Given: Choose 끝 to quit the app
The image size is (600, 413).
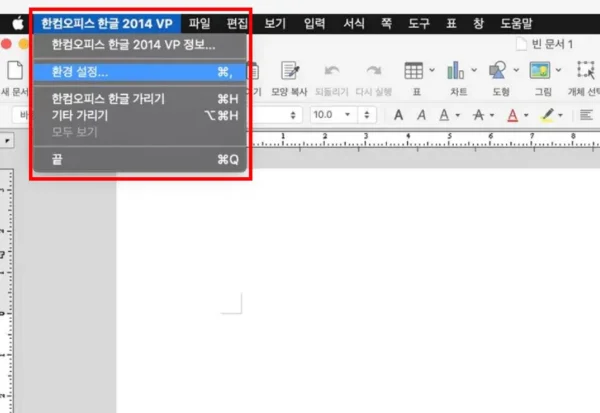Looking at the screenshot, I should [140, 159].
